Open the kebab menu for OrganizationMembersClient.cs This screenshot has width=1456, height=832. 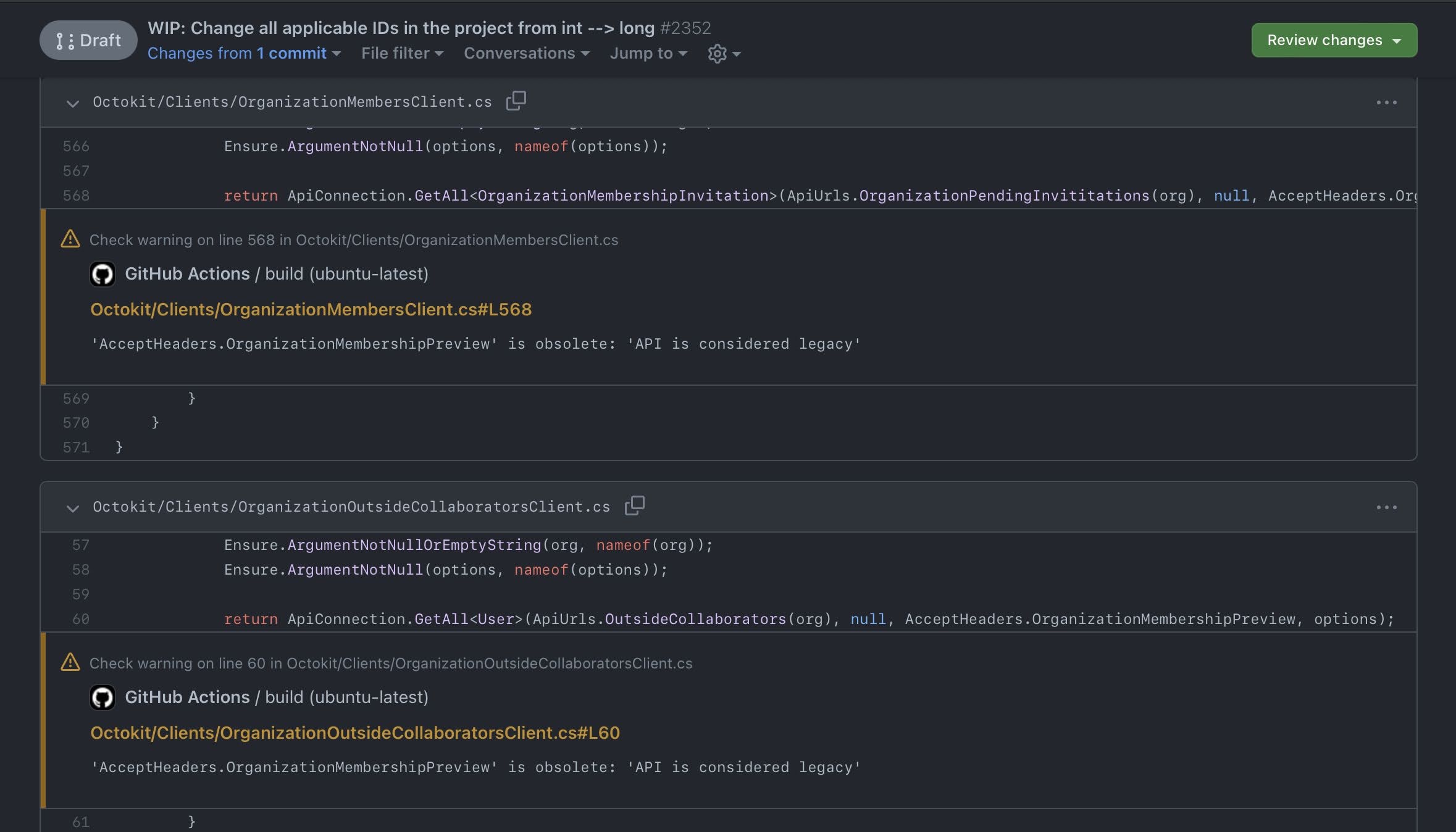(x=1387, y=102)
